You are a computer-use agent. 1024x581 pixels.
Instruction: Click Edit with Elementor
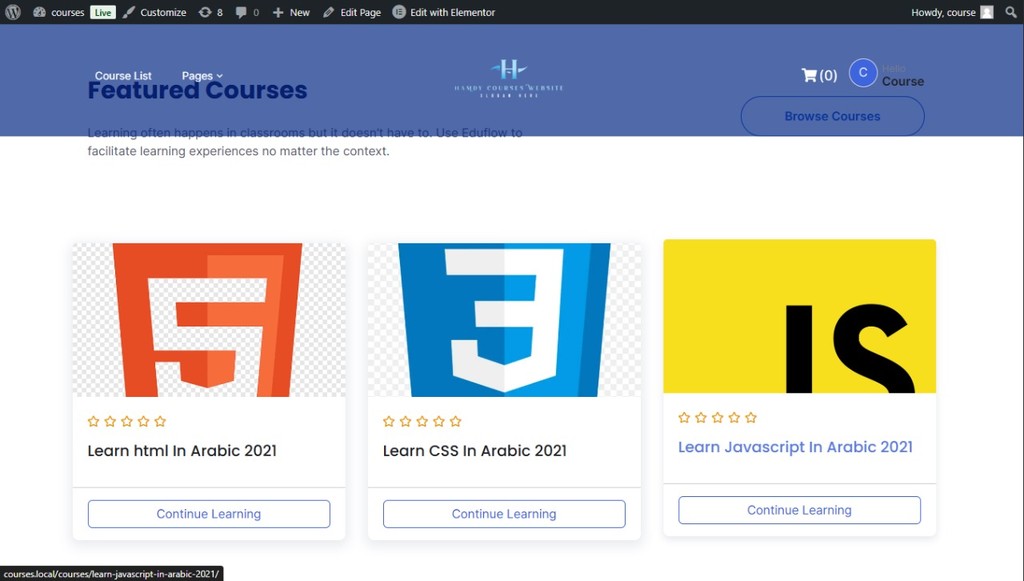(444, 12)
